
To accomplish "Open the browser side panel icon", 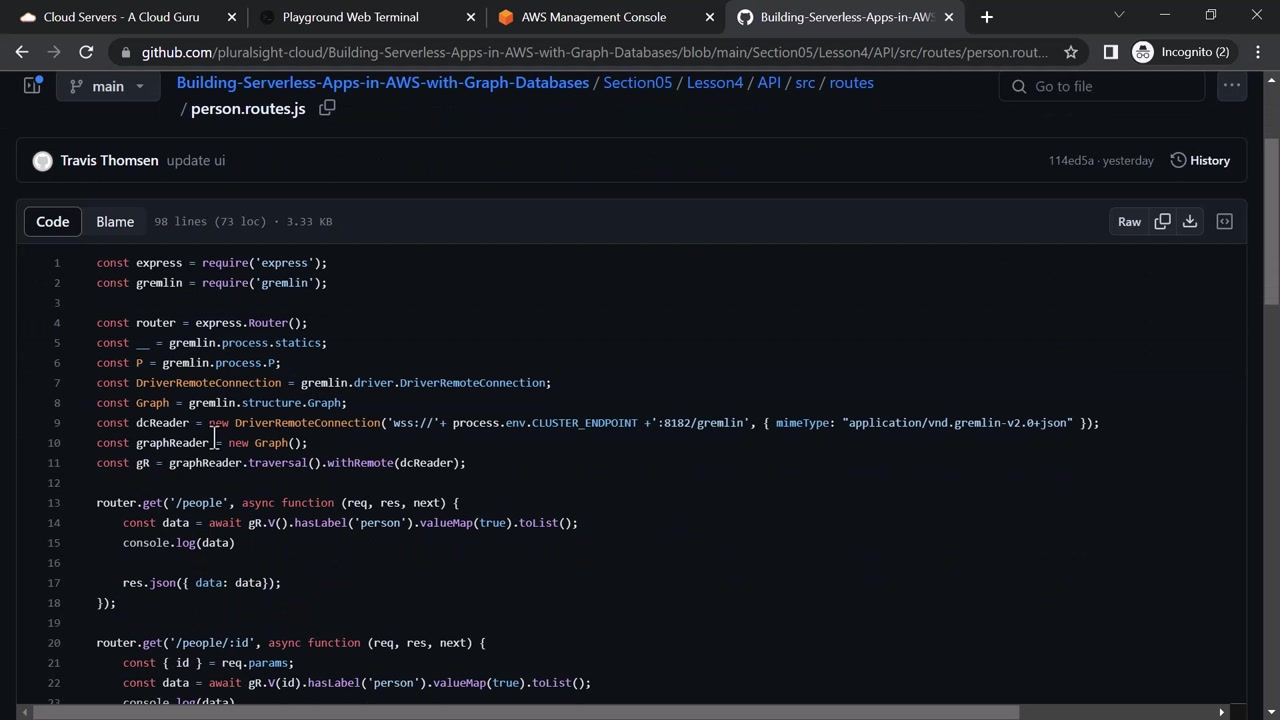I will (x=1110, y=52).
